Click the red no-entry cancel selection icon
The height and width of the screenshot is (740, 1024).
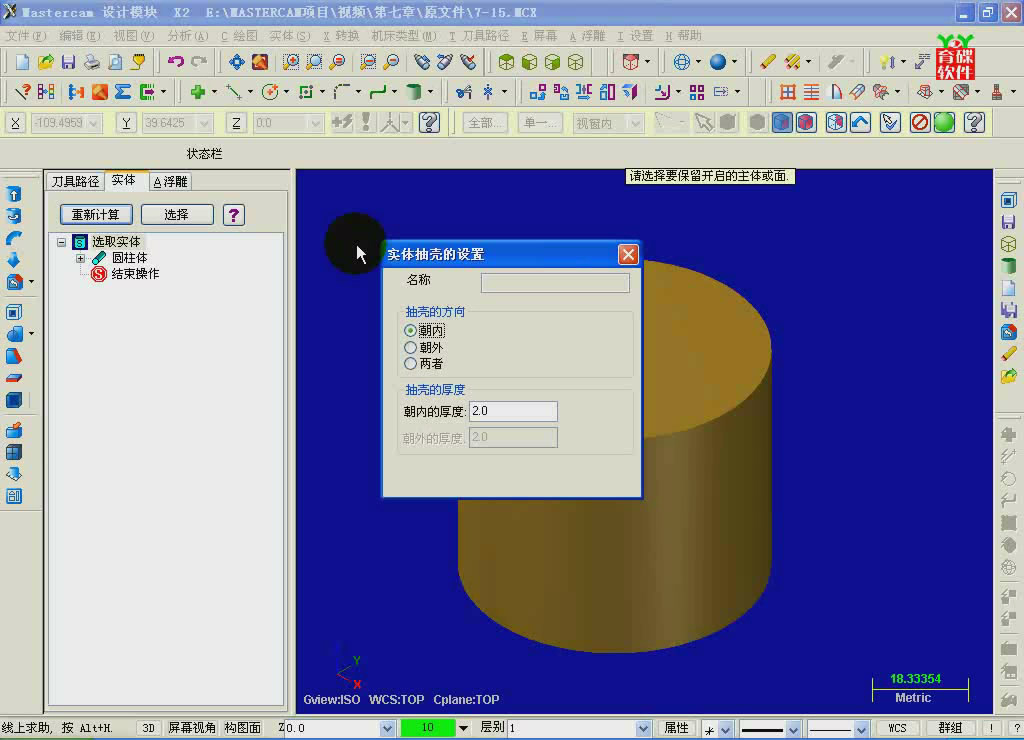[x=920, y=123]
